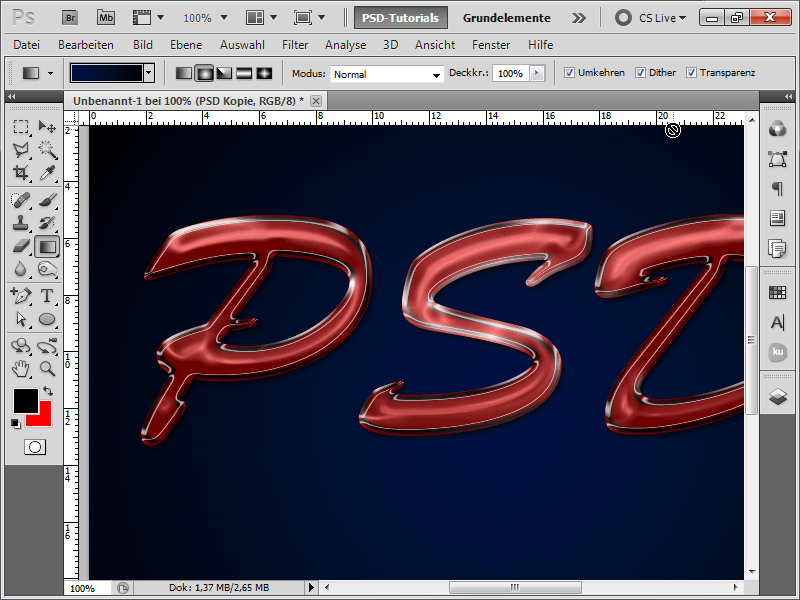Switch to the Grundelemente workspace
Viewport: 800px width, 600px height.
(x=507, y=18)
